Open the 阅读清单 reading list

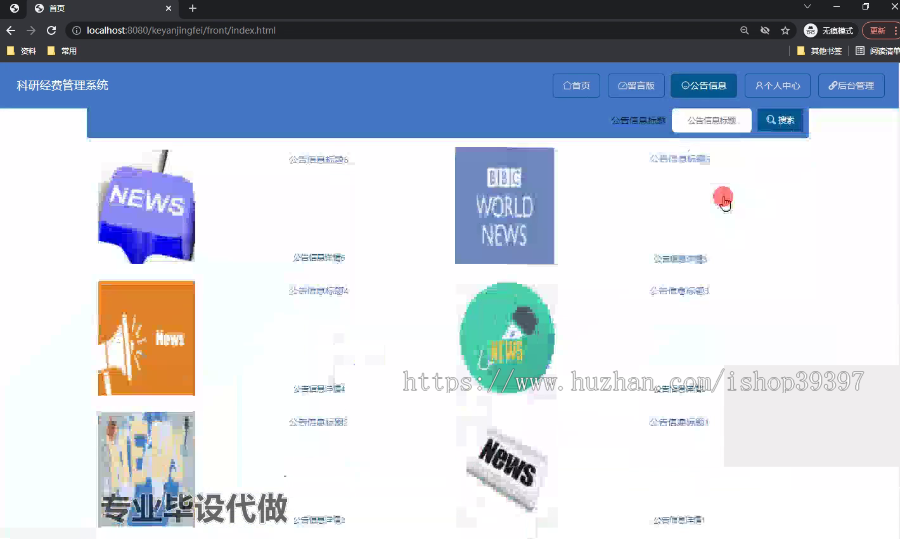click(877, 51)
